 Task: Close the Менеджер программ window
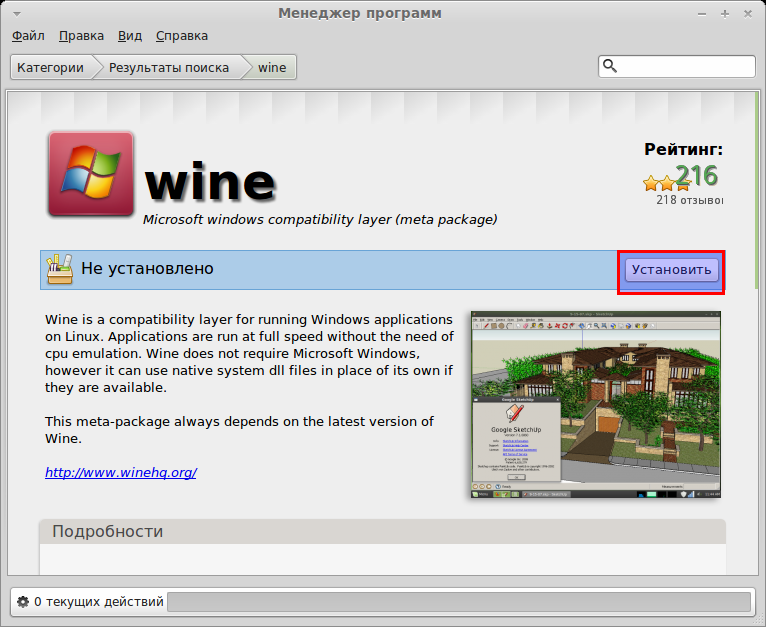tap(748, 14)
